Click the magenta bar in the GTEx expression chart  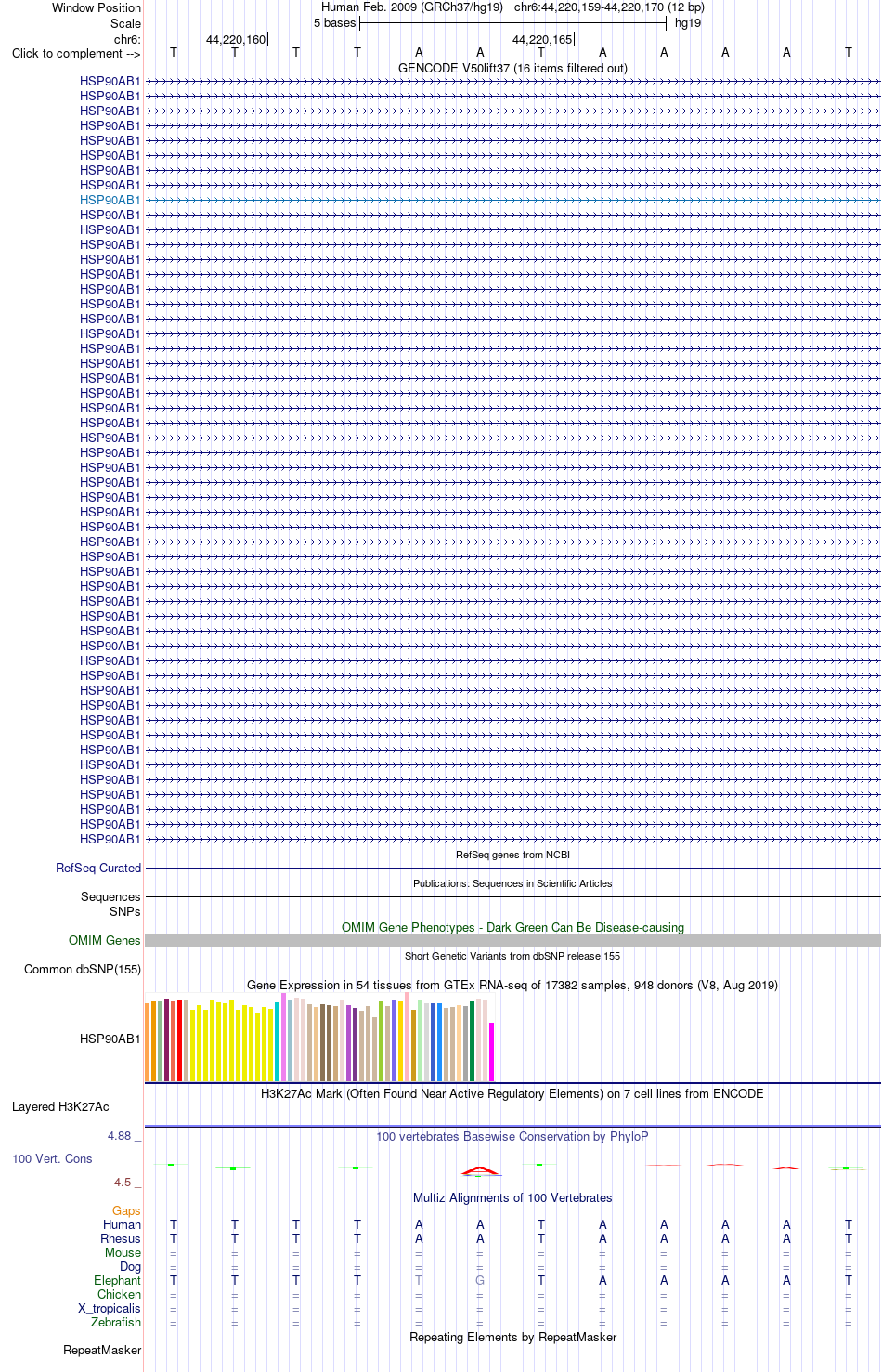(492, 1052)
